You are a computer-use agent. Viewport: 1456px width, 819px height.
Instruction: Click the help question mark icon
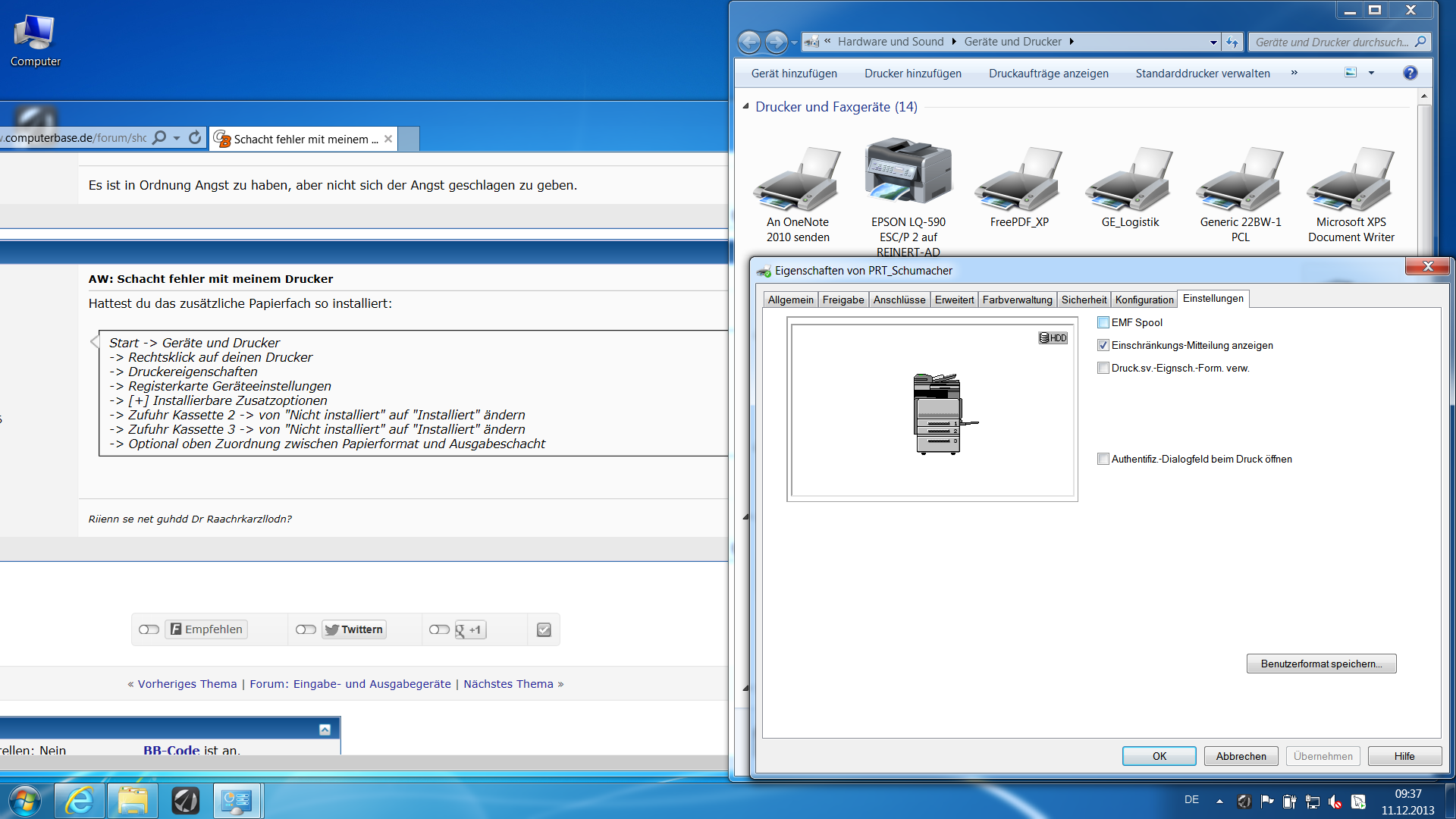pyautogui.click(x=1410, y=73)
